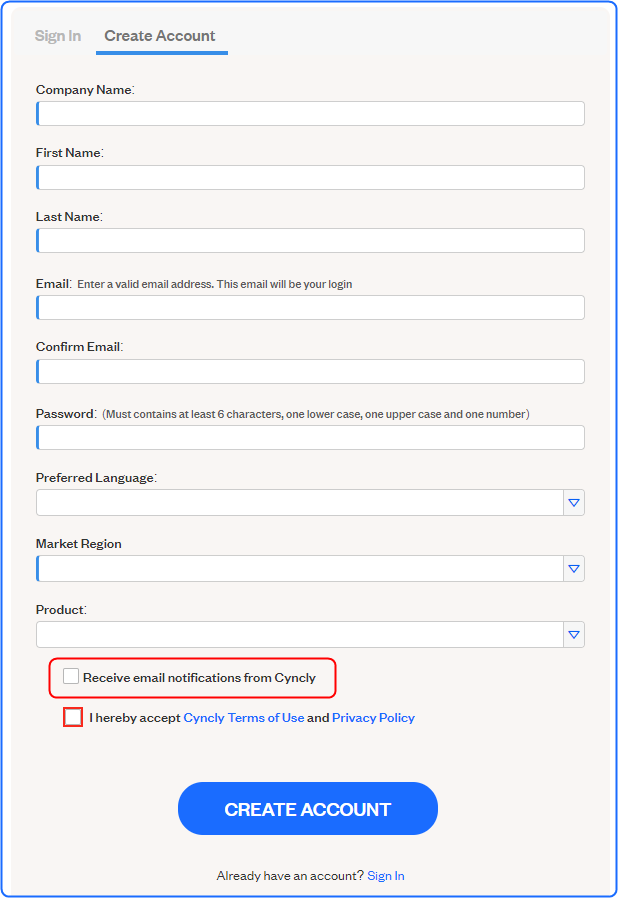This screenshot has height=898, width=618.
Task: Focus the Confirm Email field
Action: 310,372
